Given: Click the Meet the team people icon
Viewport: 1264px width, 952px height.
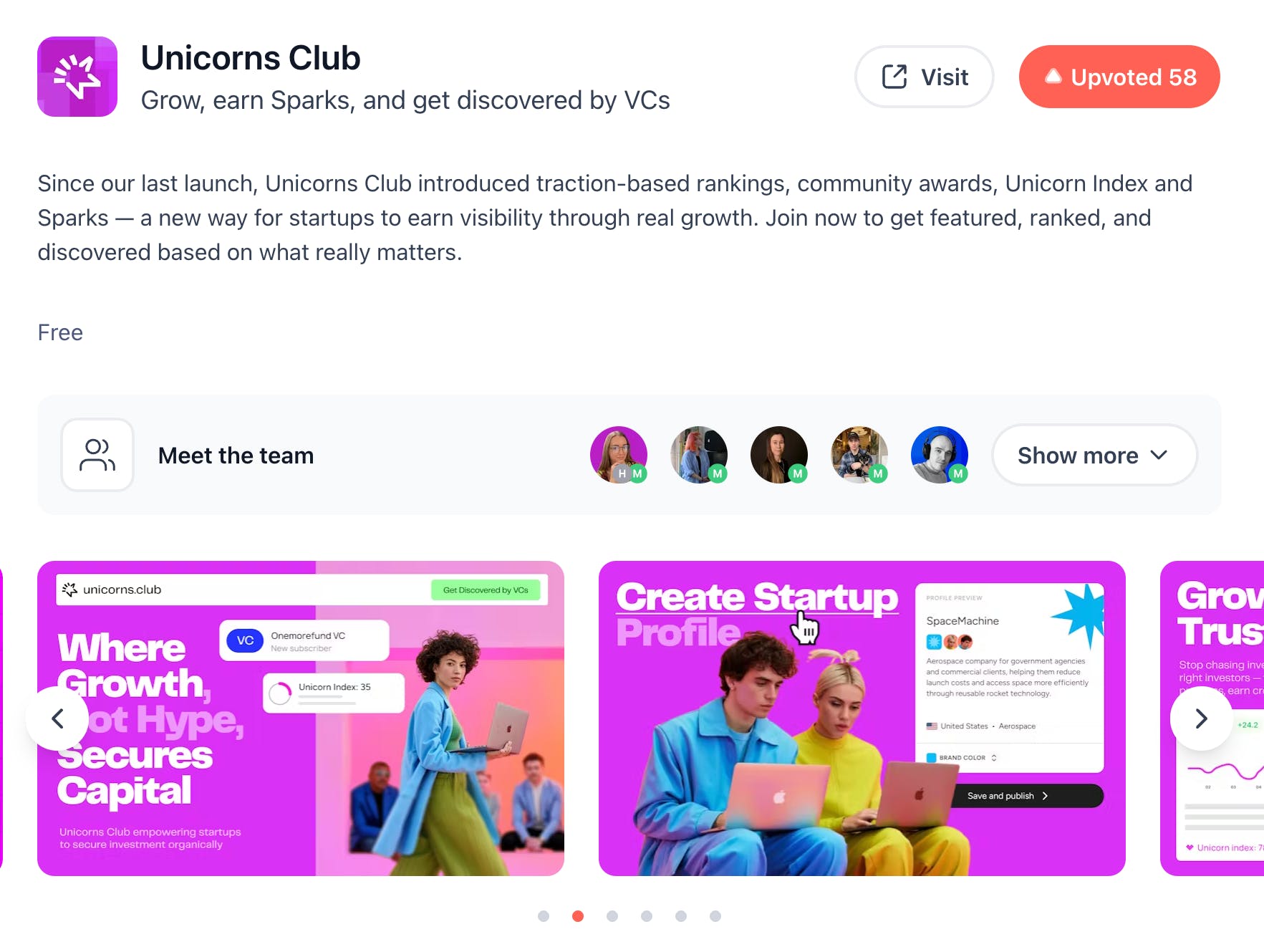Looking at the screenshot, I should click(x=97, y=455).
